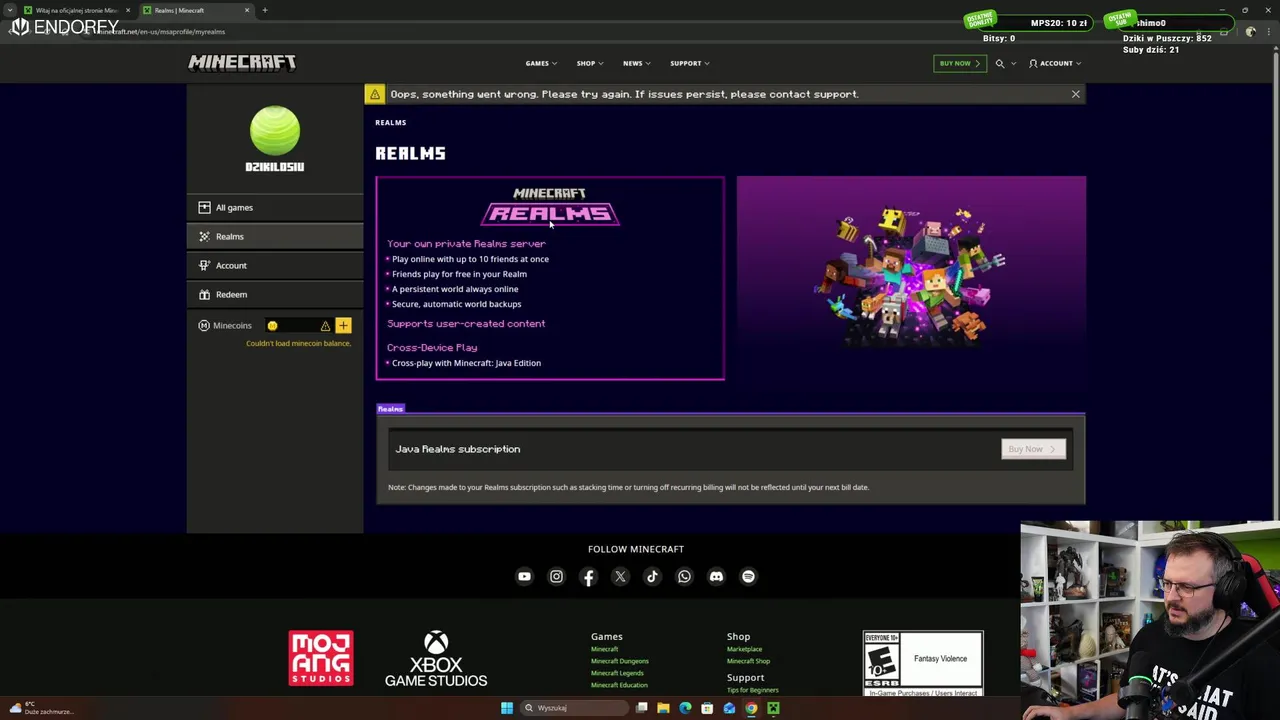1280x720 pixels.
Task: Open Task View from taskbar
Action: point(641,708)
